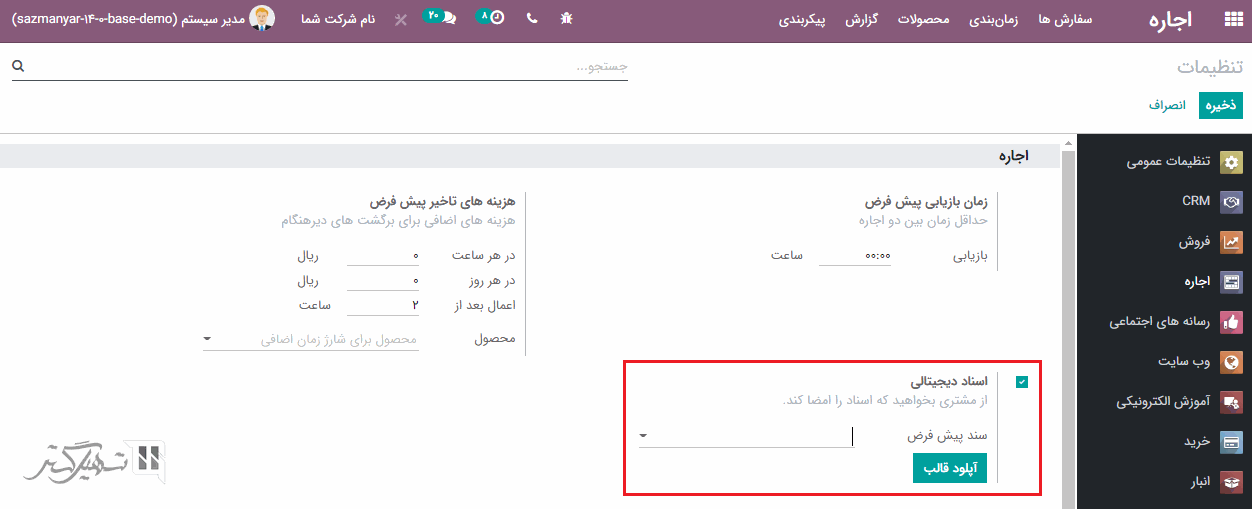Click the تنظیمات page title
Image resolution: width=1252 pixels, height=509 pixels.
[x=1209, y=67]
